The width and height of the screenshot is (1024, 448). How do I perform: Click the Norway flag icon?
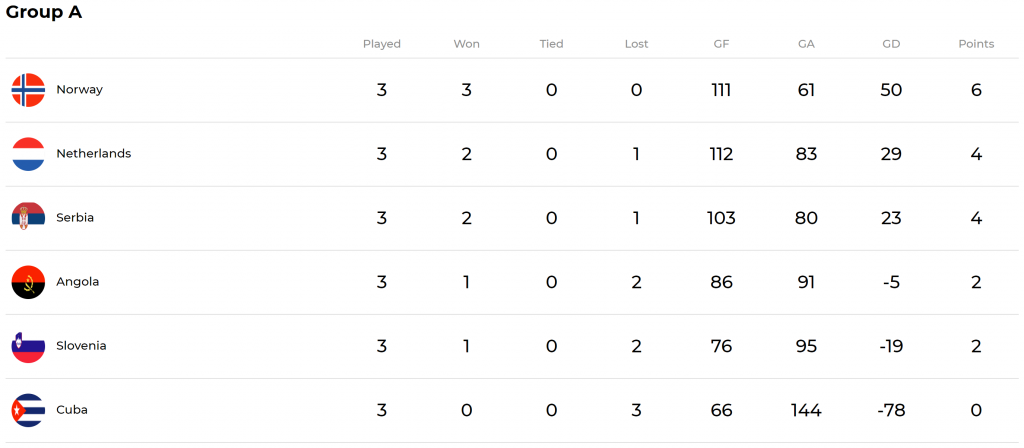click(x=28, y=90)
